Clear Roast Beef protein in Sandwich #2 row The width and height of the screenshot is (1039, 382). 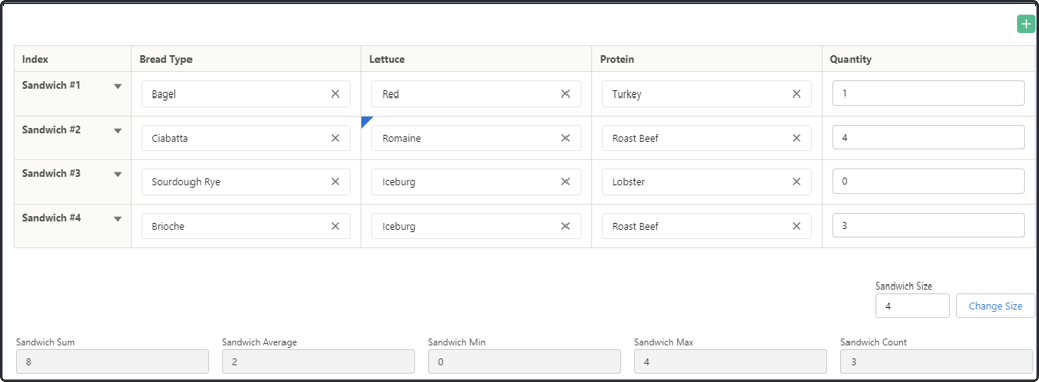click(796, 138)
